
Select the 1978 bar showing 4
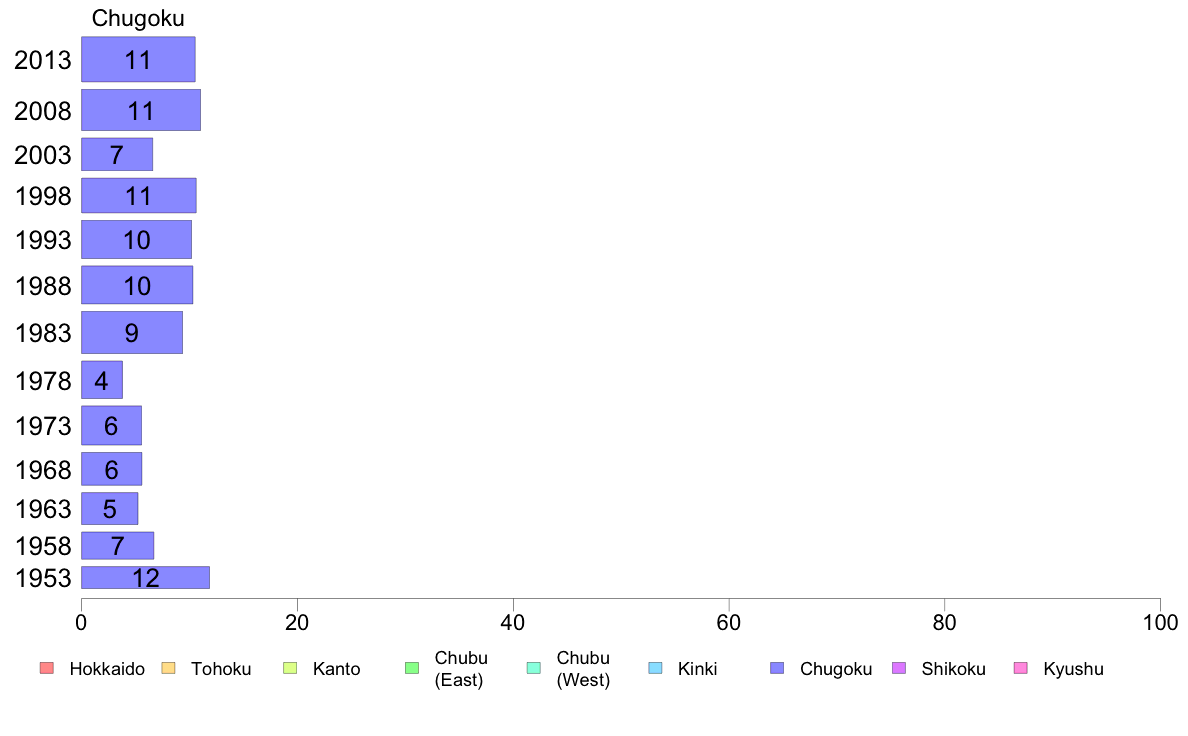click(102, 380)
